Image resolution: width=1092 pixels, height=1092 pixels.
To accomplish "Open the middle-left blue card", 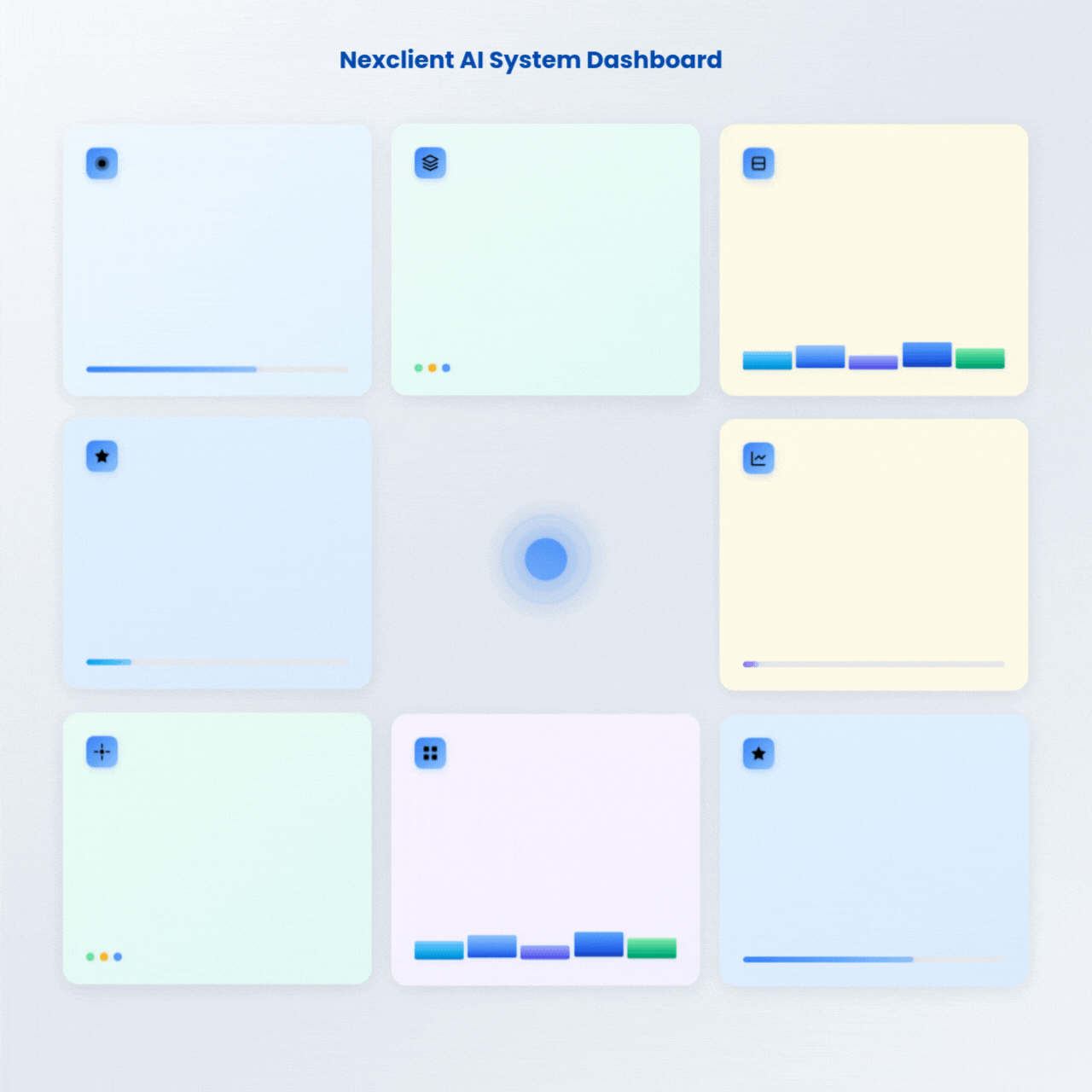I will pos(218,553).
